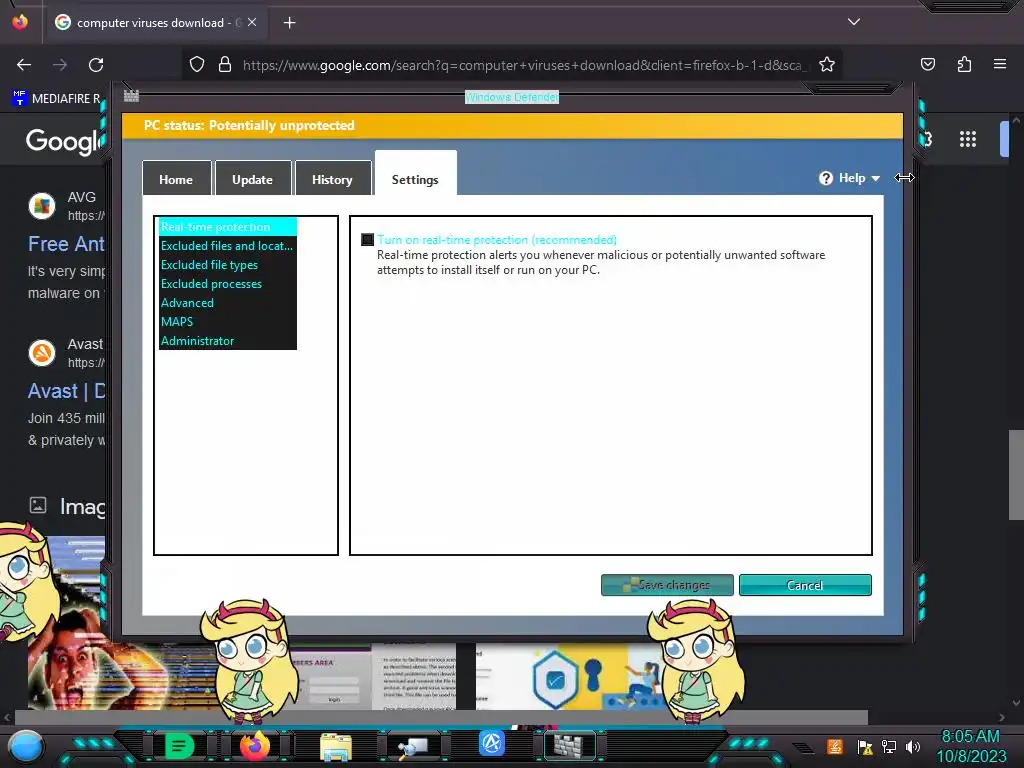This screenshot has width=1024, height=768.
Task: Enable the real-time protection checkbox
Action: 368,240
